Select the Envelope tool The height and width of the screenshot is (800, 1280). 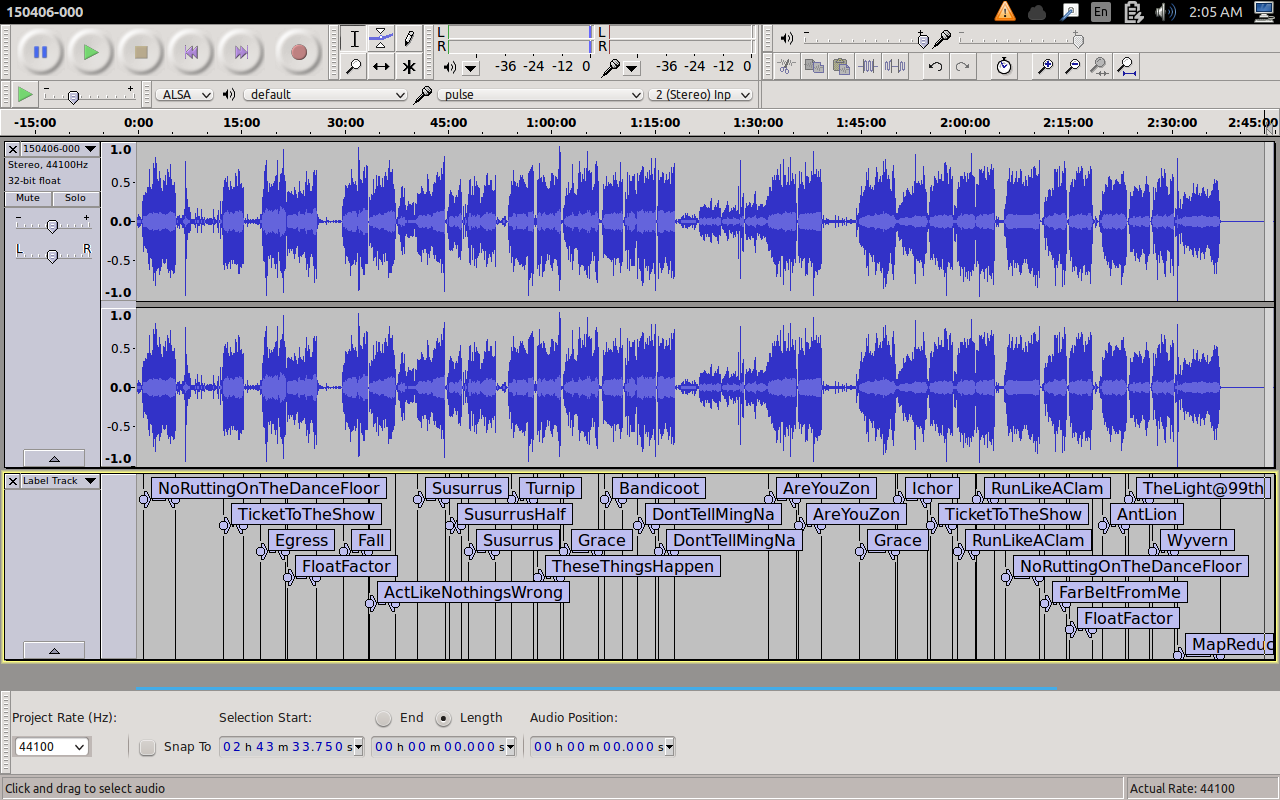[x=381, y=39]
